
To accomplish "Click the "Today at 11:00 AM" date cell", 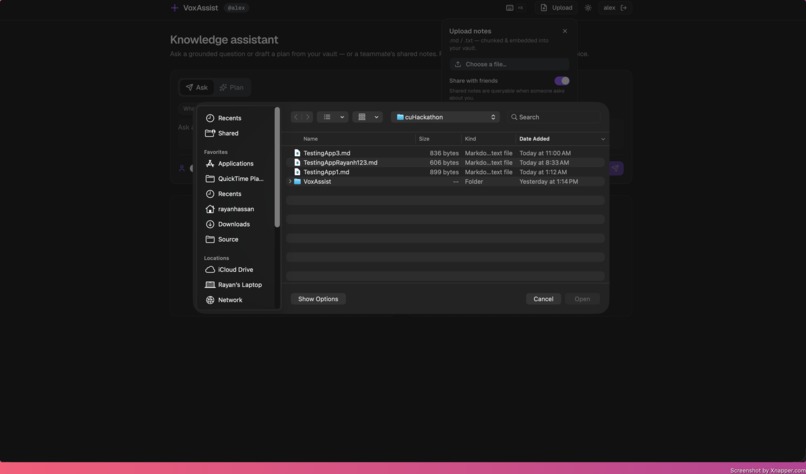I will tap(545, 153).
